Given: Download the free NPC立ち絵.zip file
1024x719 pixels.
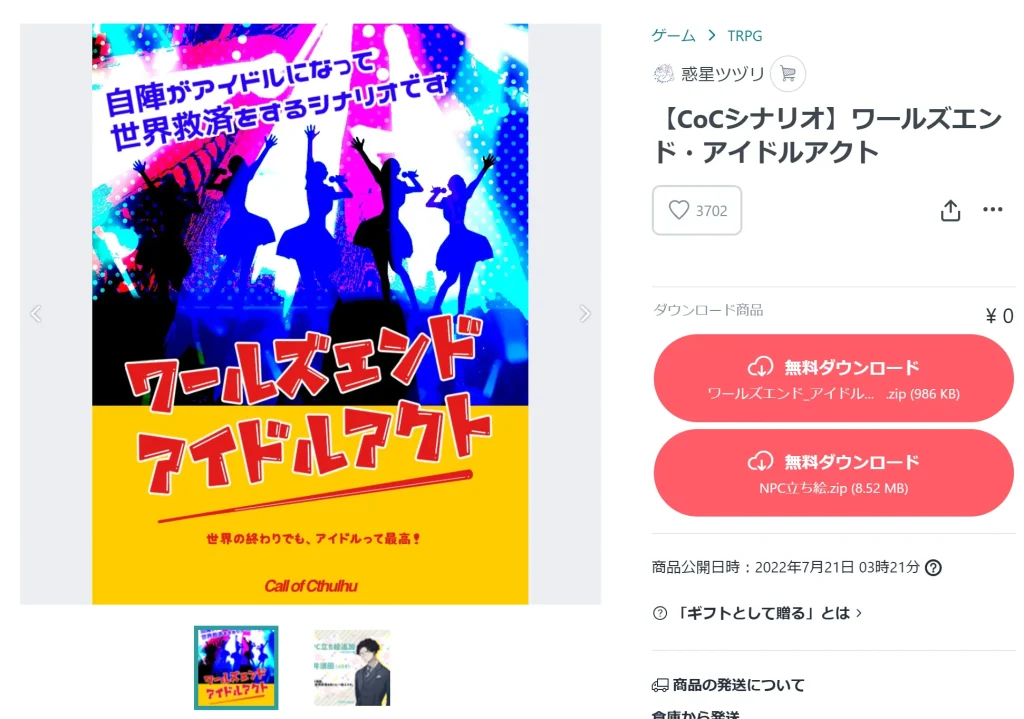Looking at the screenshot, I should (x=833, y=473).
